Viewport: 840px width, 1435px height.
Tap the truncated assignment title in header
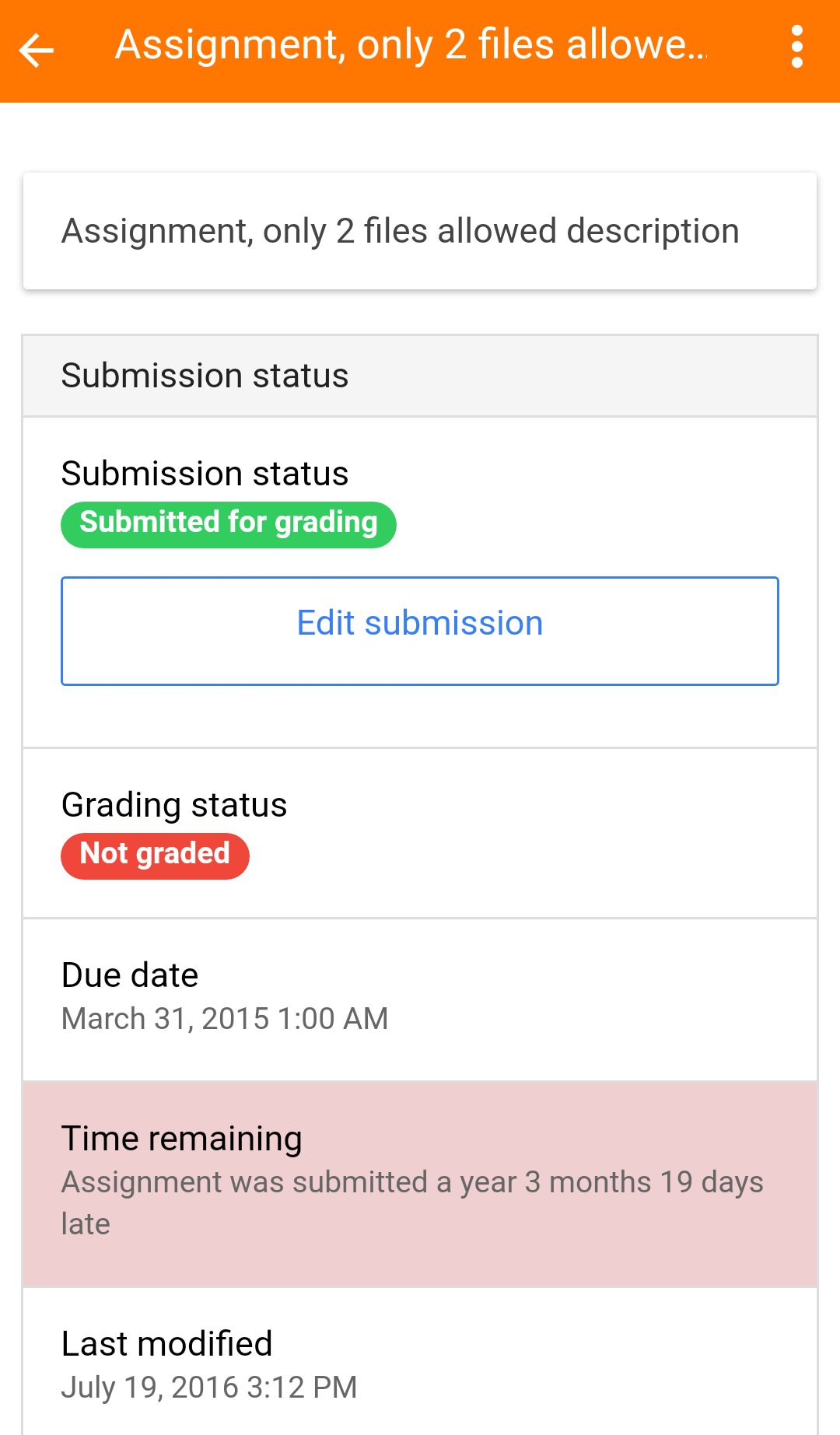(411, 44)
